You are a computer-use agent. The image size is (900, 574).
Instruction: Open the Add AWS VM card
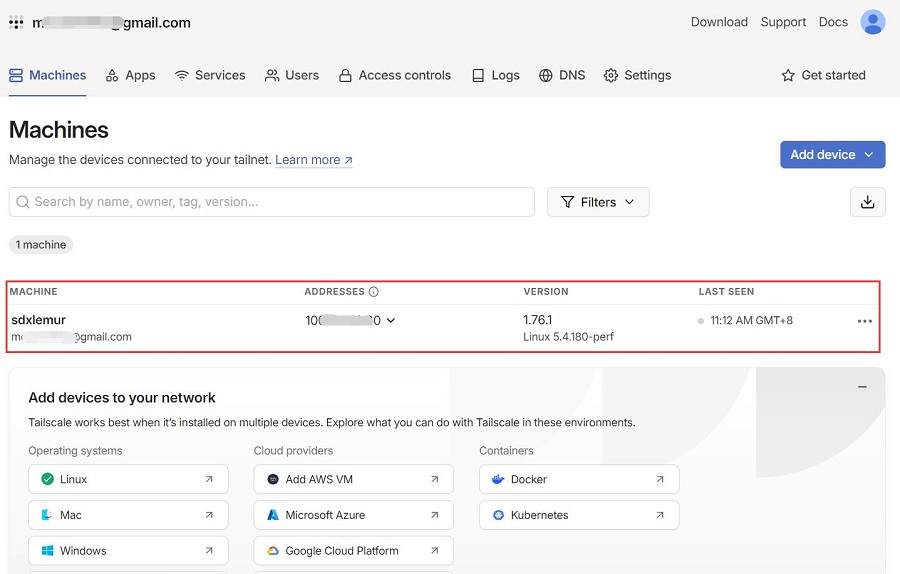(x=354, y=479)
